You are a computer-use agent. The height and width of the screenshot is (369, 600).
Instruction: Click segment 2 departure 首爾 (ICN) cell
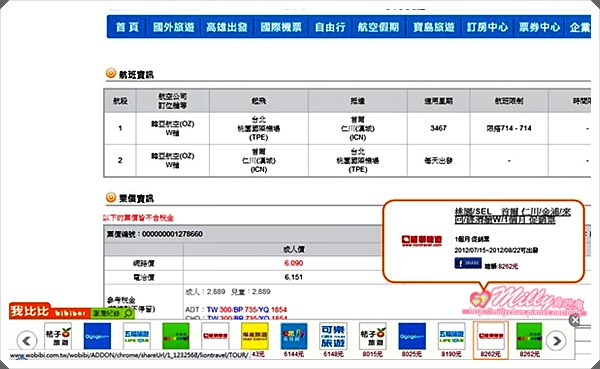pos(258,161)
